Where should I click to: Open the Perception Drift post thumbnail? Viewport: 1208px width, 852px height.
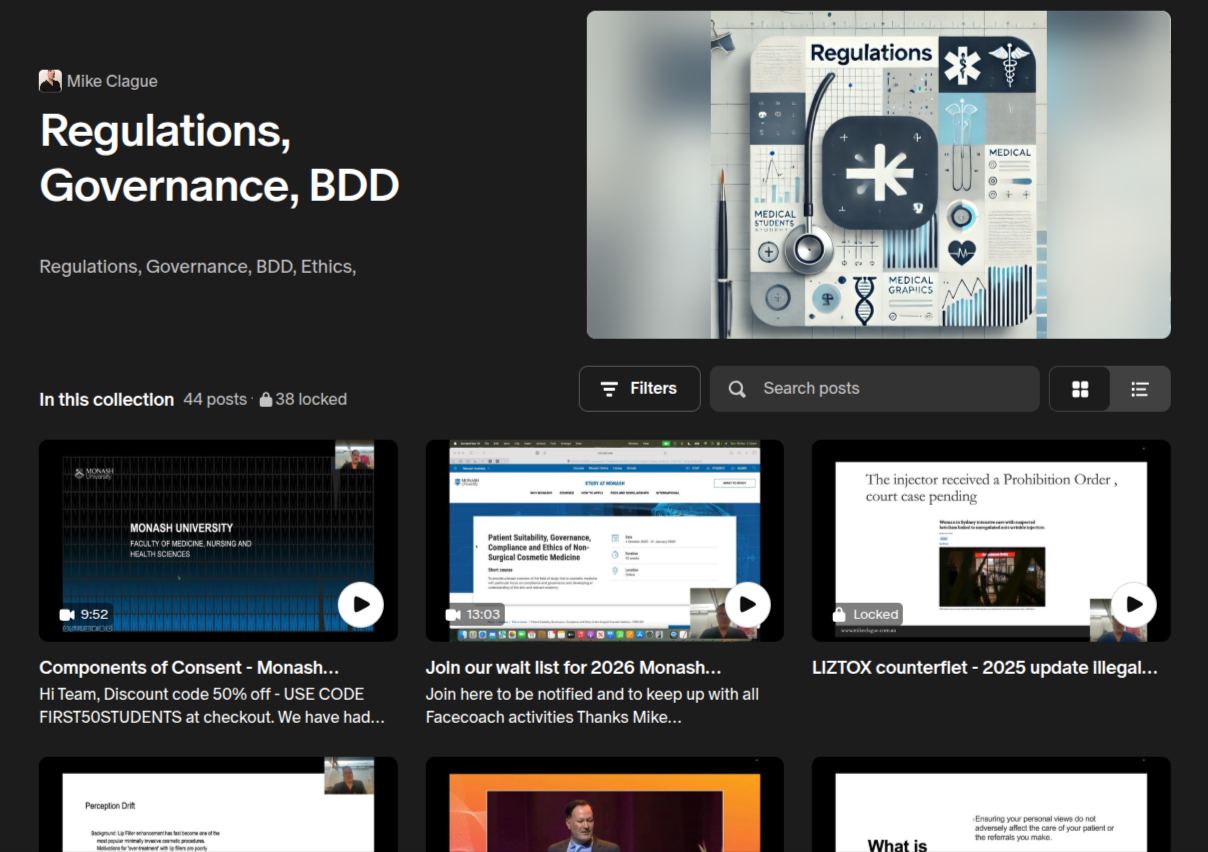[x=218, y=804]
